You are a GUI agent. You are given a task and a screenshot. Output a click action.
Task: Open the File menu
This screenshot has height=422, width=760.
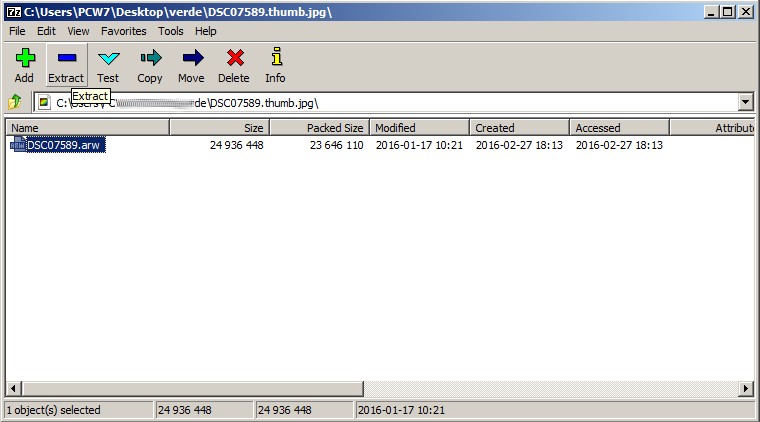[x=18, y=31]
